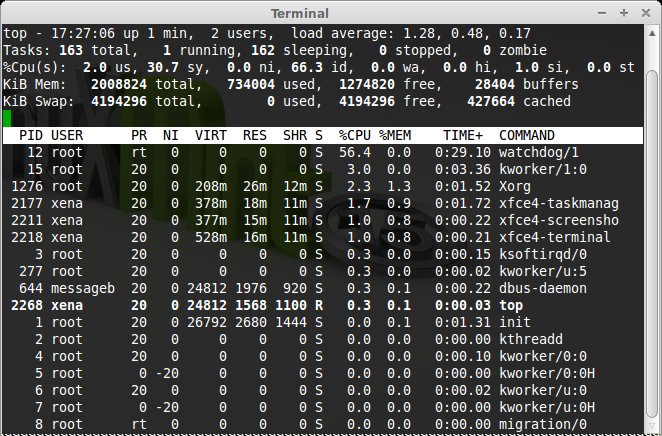
Task: Click the COMMAND column header
Action: 527,135
